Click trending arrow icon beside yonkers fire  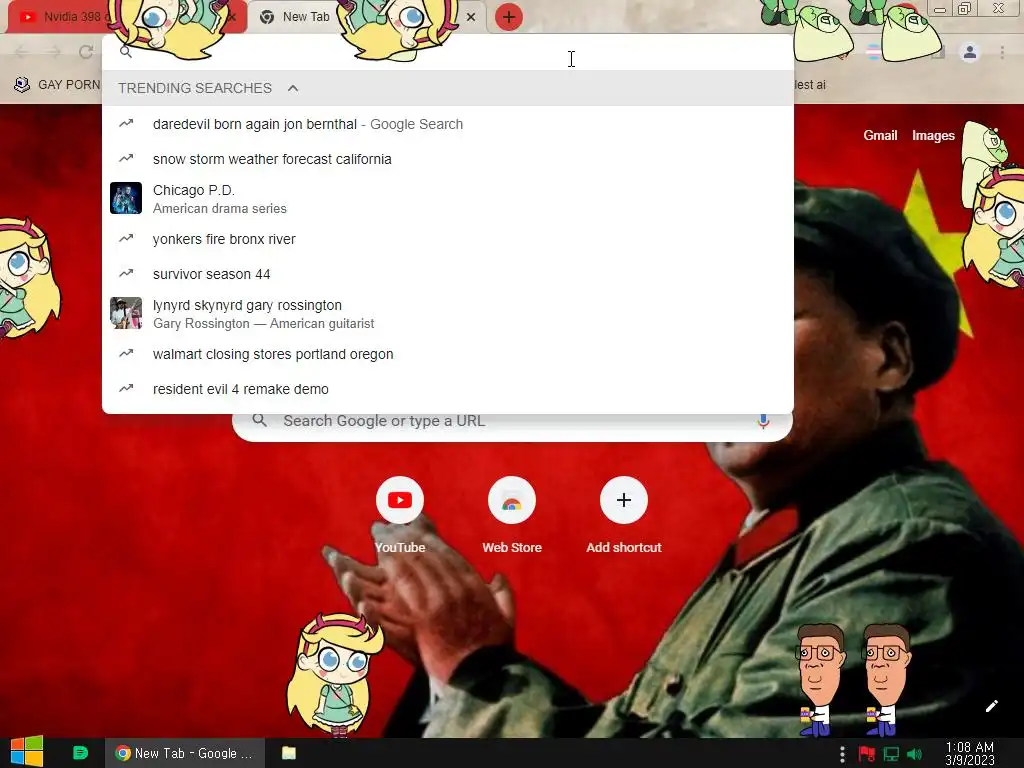click(126, 238)
